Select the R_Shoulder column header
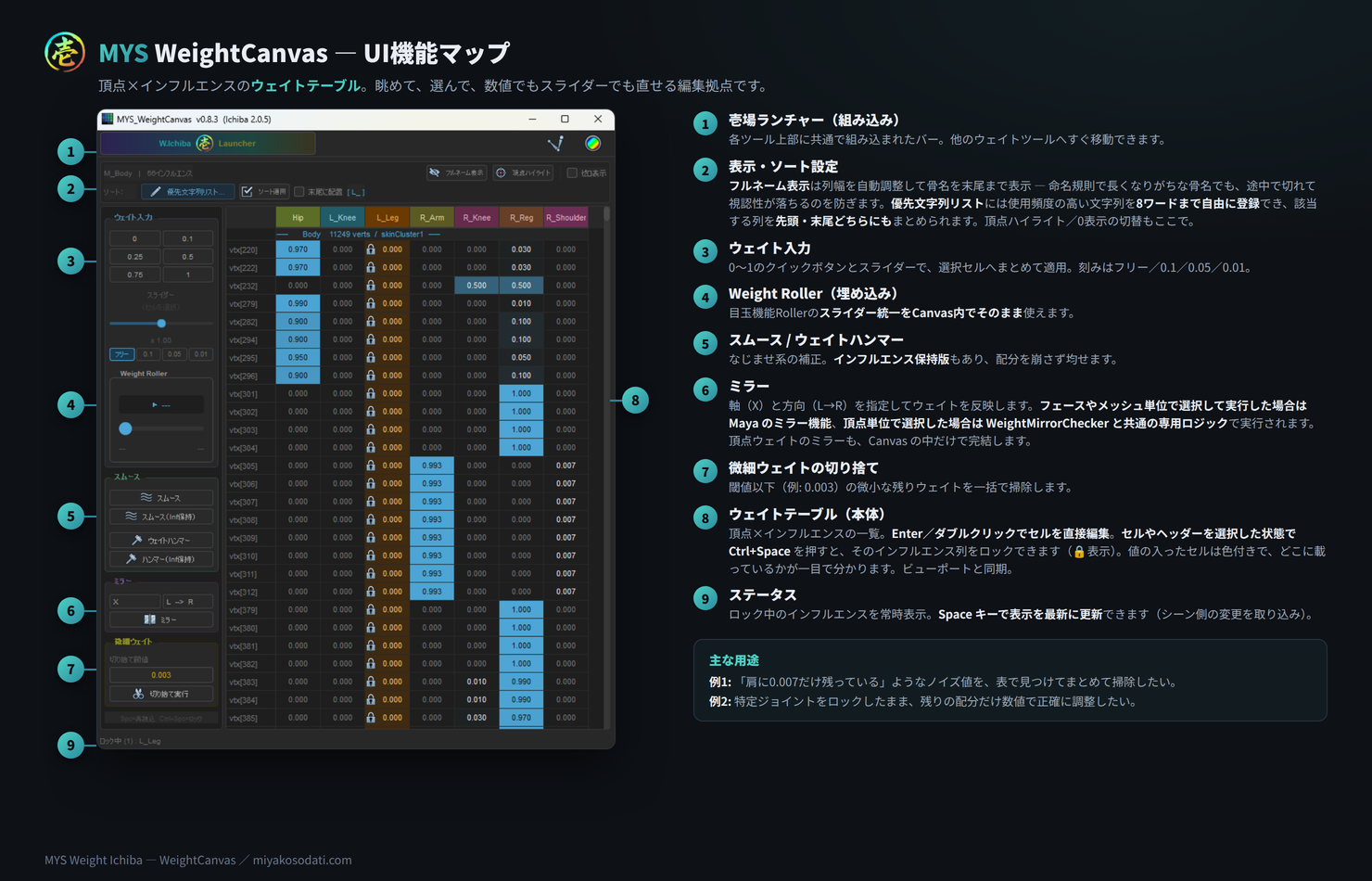Screen dimensions: 1372x881 (565, 217)
